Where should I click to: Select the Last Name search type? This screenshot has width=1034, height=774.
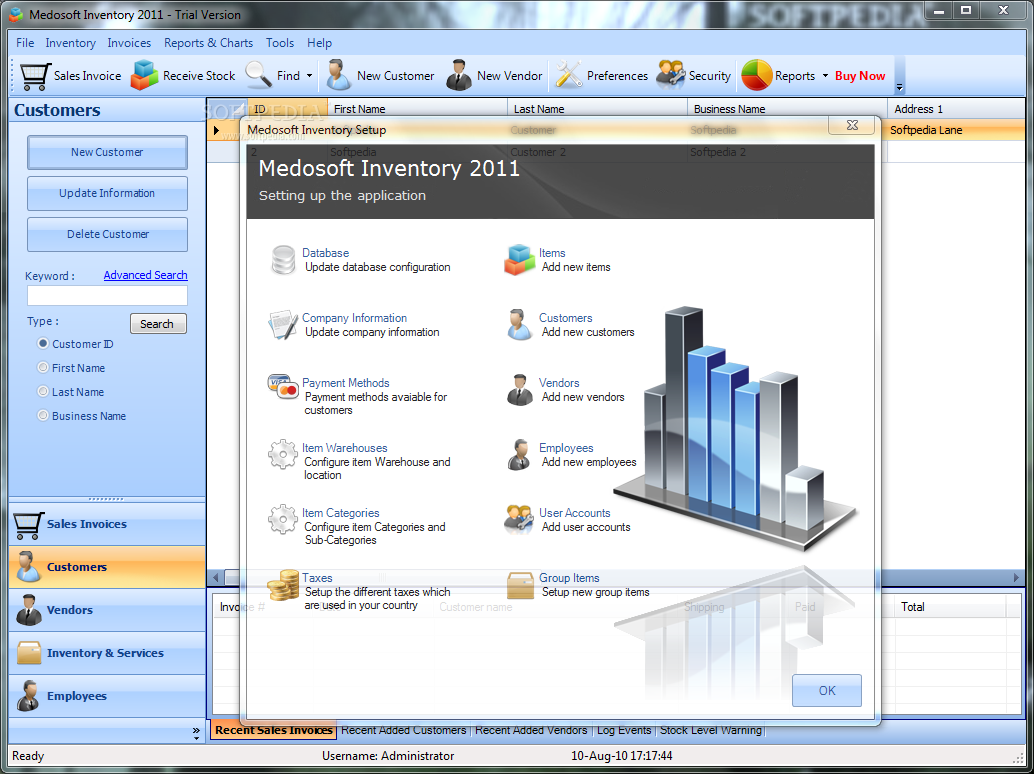[x=43, y=392]
